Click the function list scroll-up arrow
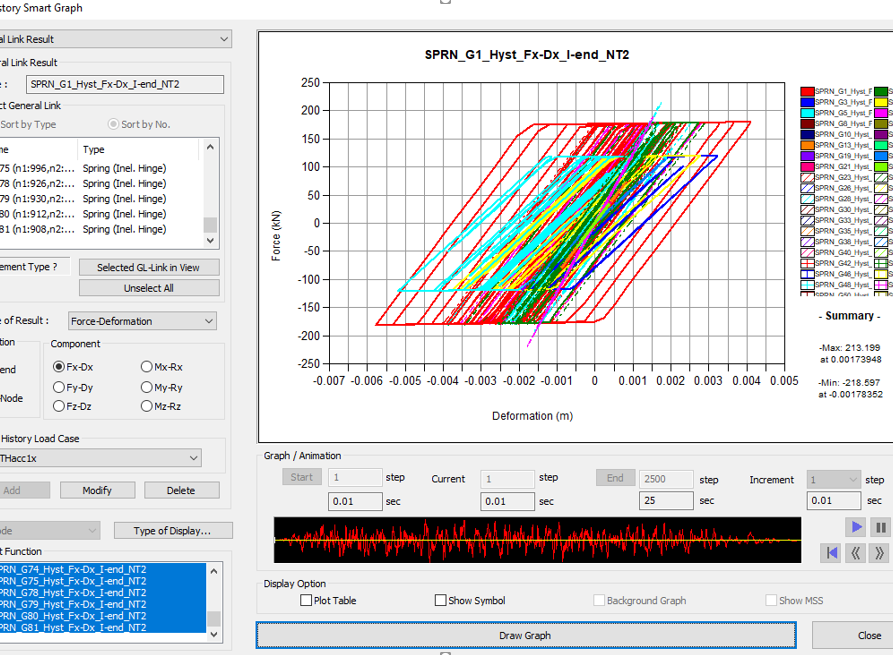 point(214,571)
